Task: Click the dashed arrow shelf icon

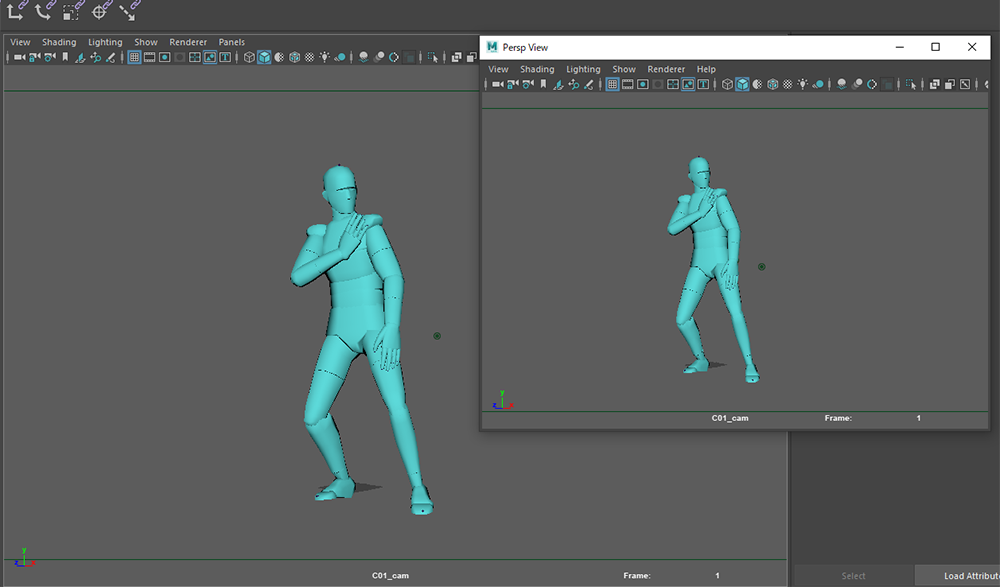Action: [x=128, y=12]
